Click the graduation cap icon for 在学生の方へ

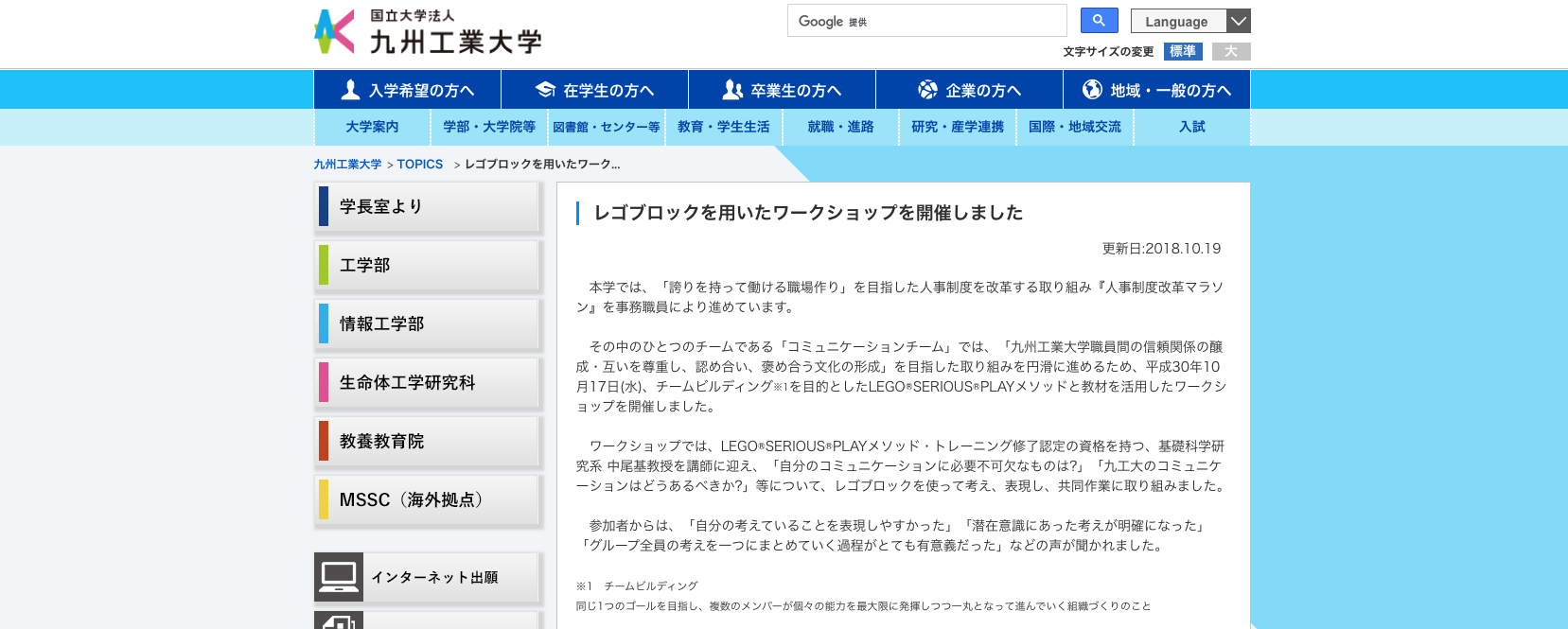pyautogui.click(x=545, y=90)
